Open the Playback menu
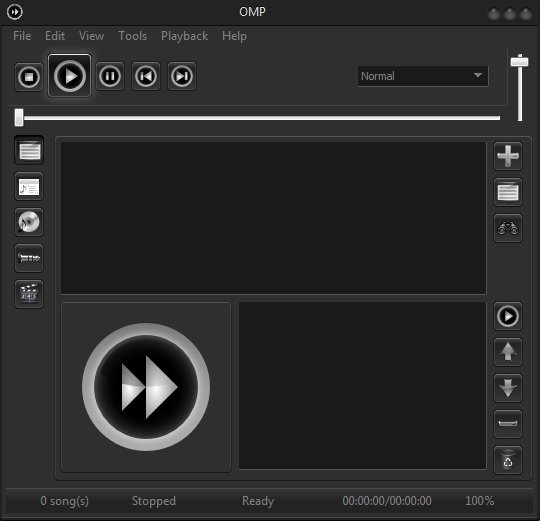The image size is (540, 521). coord(185,36)
